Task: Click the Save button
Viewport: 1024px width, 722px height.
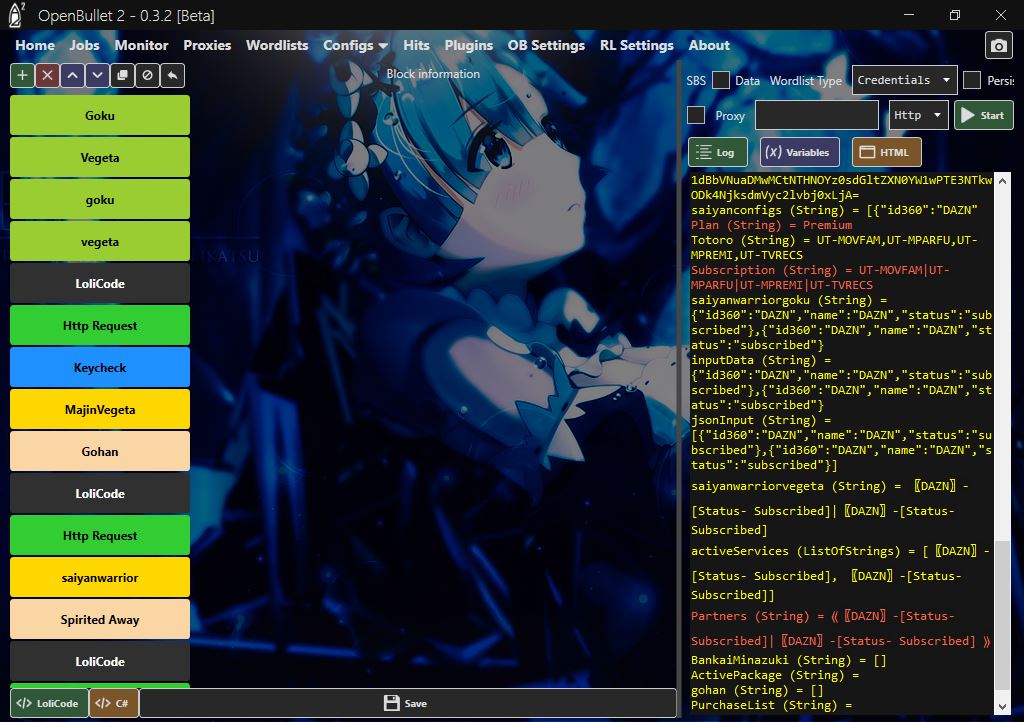Action: (405, 703)
